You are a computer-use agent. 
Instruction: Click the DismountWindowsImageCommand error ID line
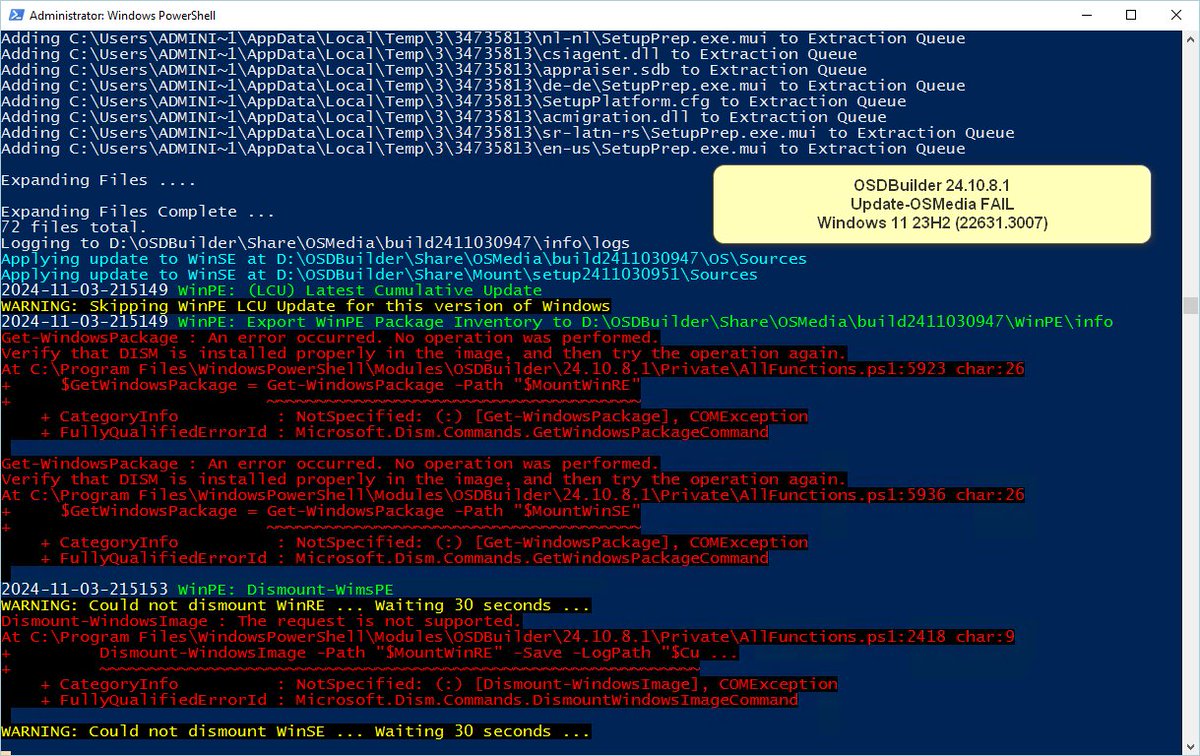(x=419, y=700)
